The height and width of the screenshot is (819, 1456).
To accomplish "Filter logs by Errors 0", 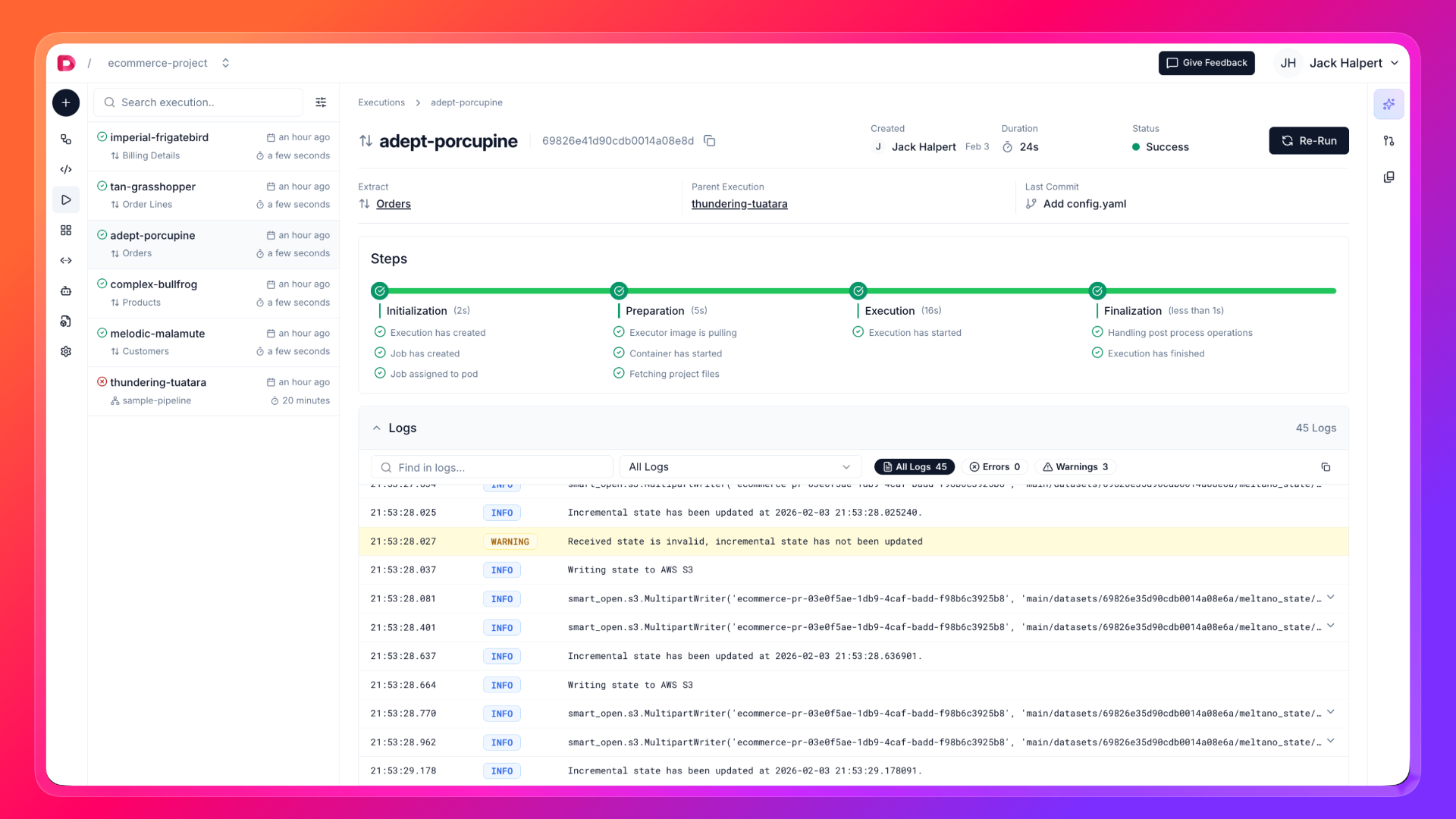I will tap(995, 467).
